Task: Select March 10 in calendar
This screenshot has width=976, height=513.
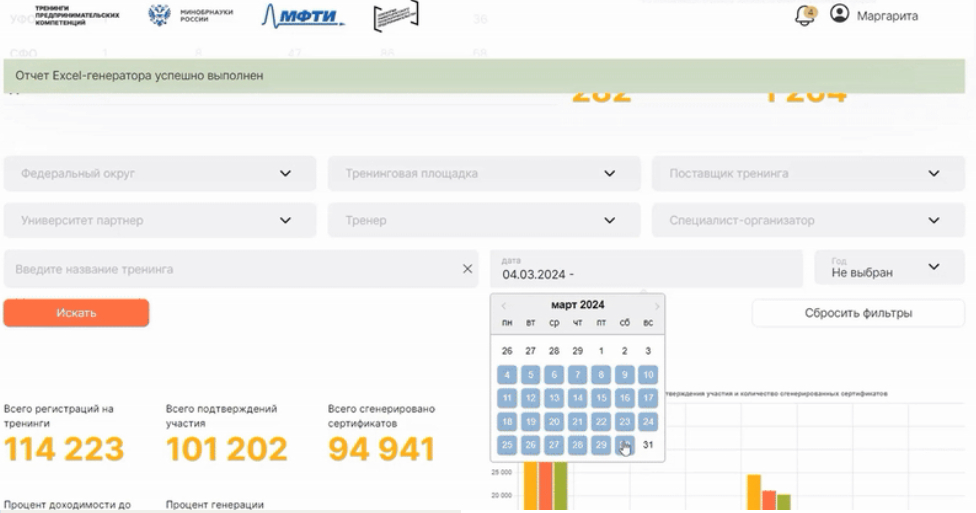Action: [648, 375]
